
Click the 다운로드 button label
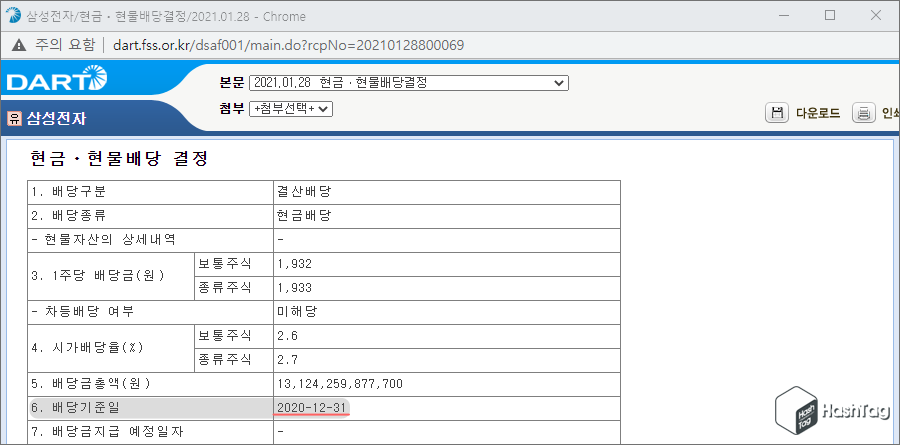tap(818, 113)
